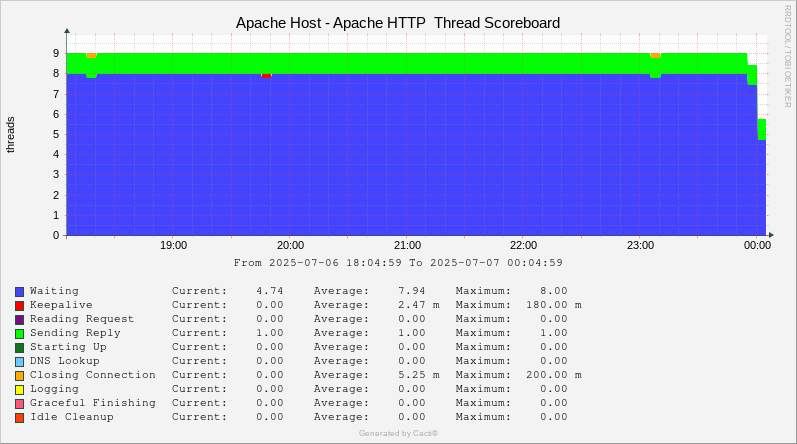Screen dimensions: 797x444
Task: Click the 'Starting Up' legend label
Action: click(x=68, y=347)
